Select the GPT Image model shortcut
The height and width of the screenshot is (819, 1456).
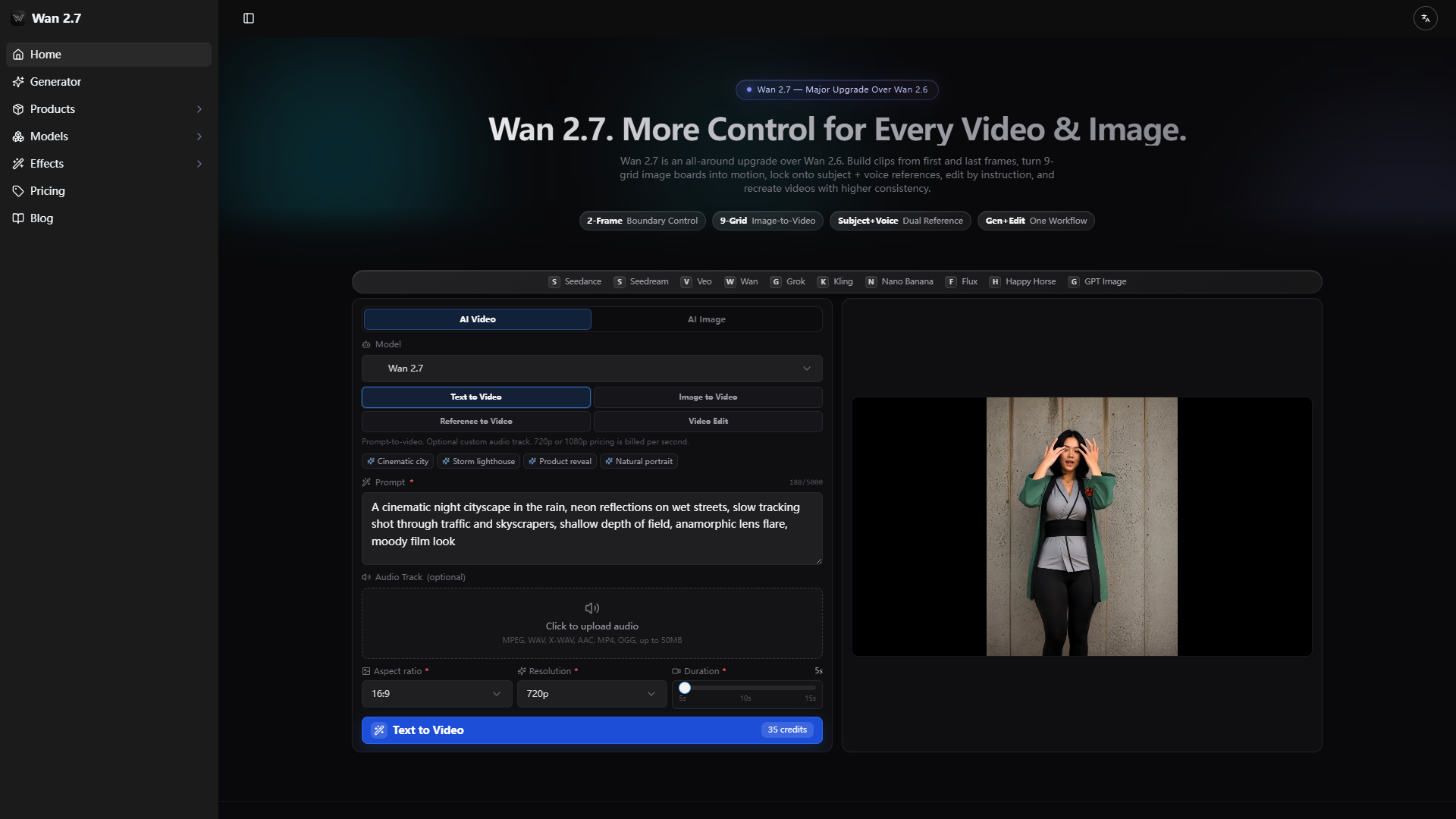point(1097,281)
